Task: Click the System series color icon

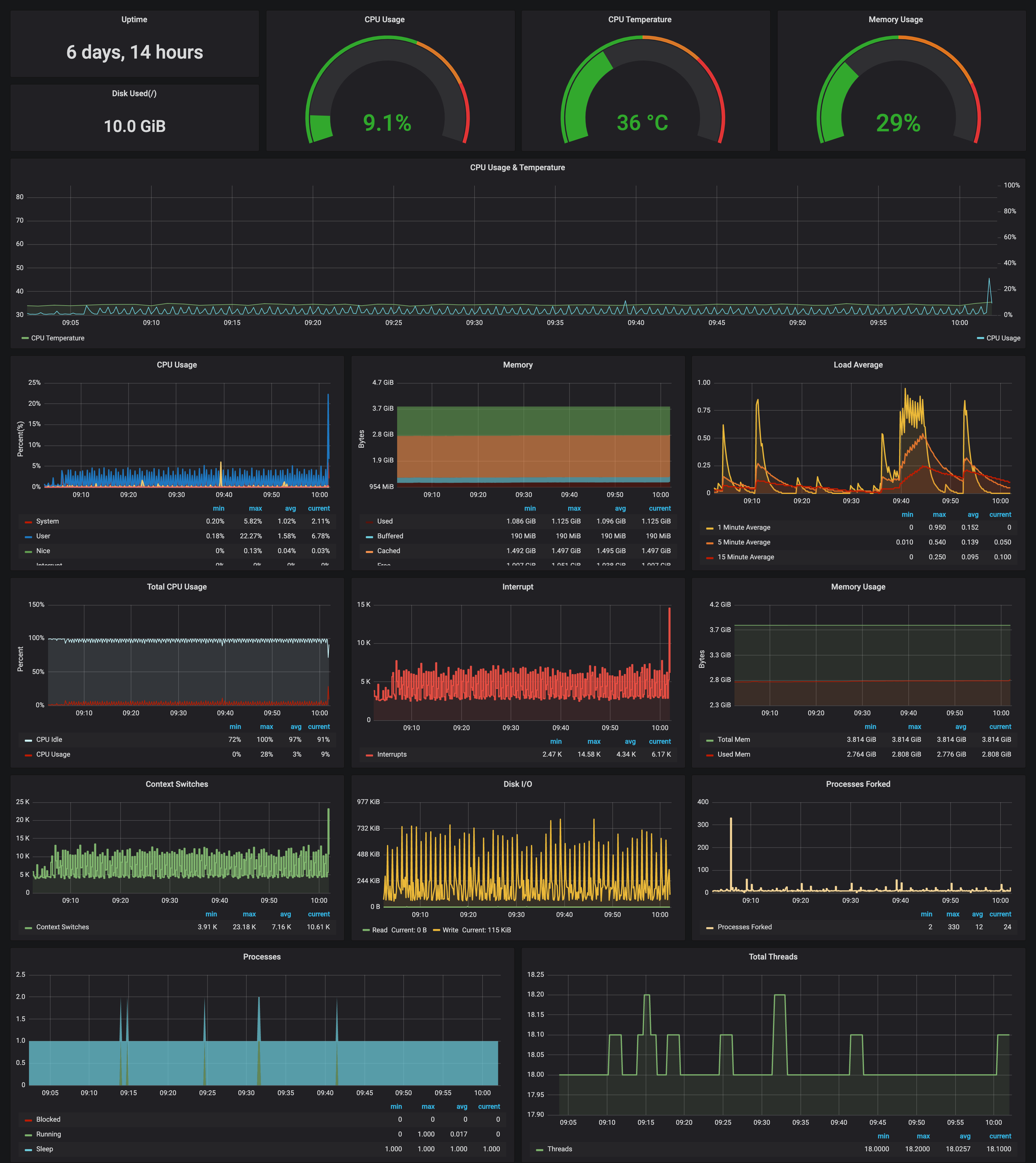Action: pos(28,522)
